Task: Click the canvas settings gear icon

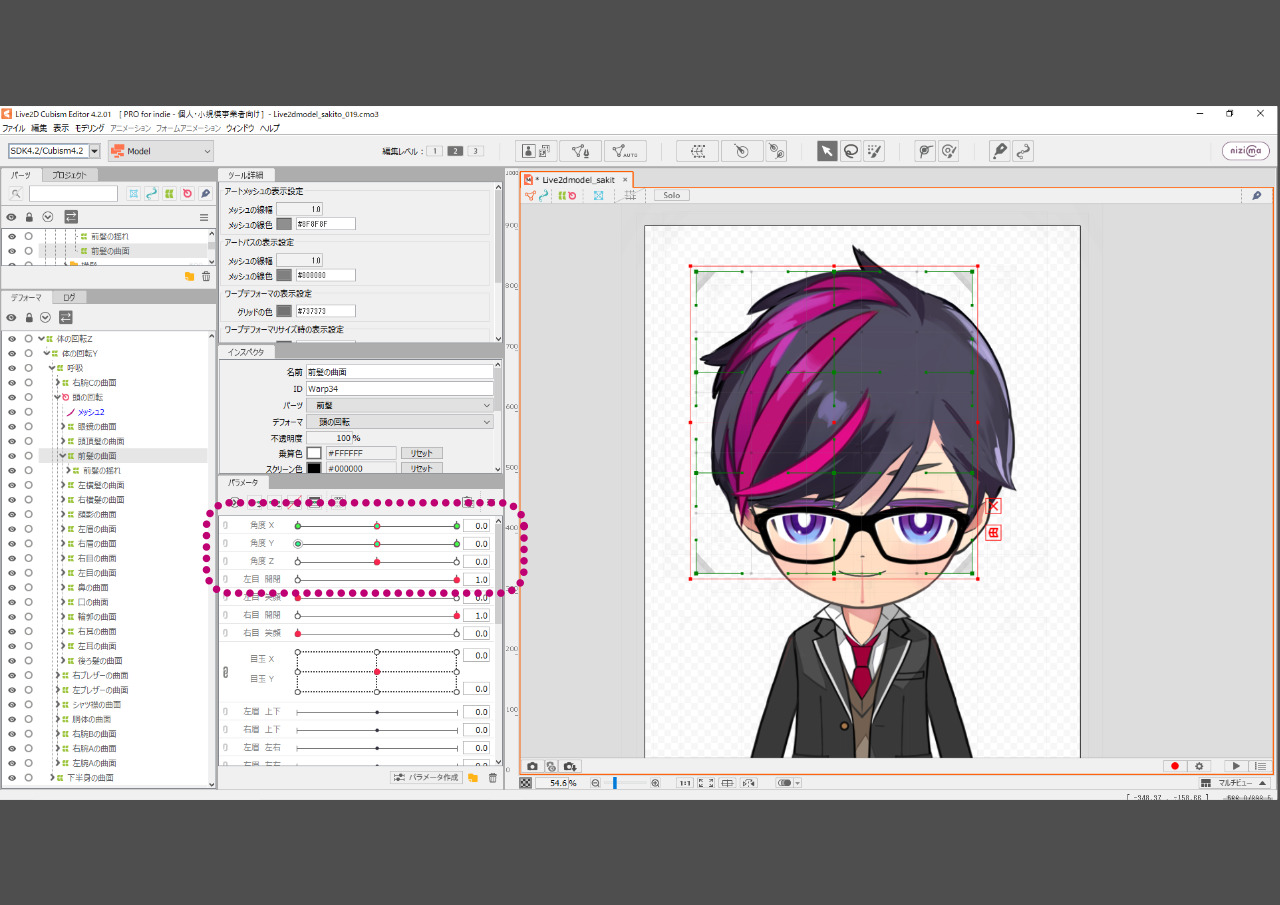Action: pos(1199,766)
